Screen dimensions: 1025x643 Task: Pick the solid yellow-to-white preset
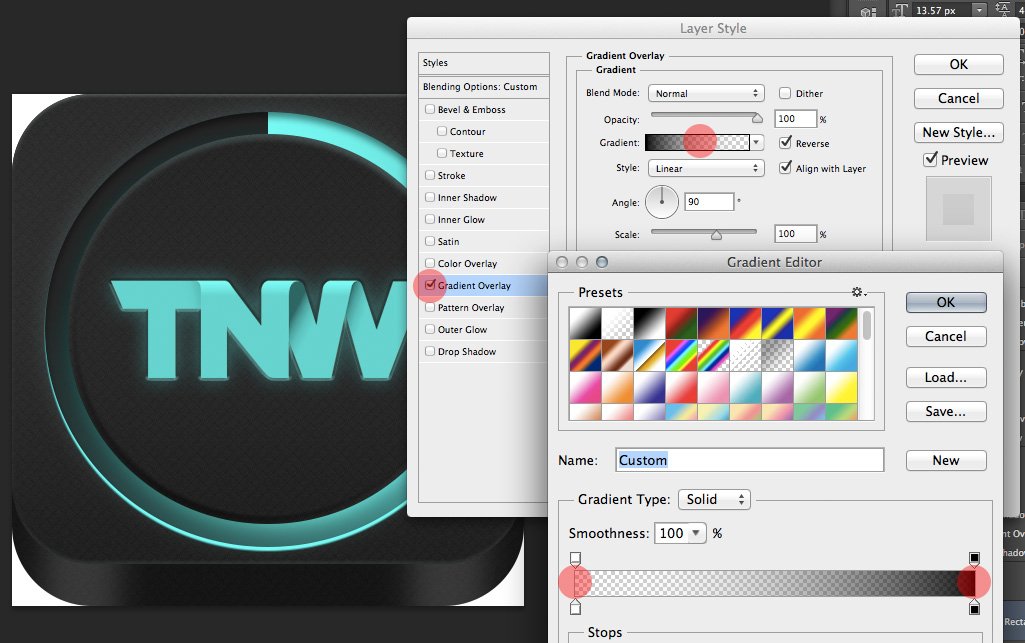(x=841, y=387)
